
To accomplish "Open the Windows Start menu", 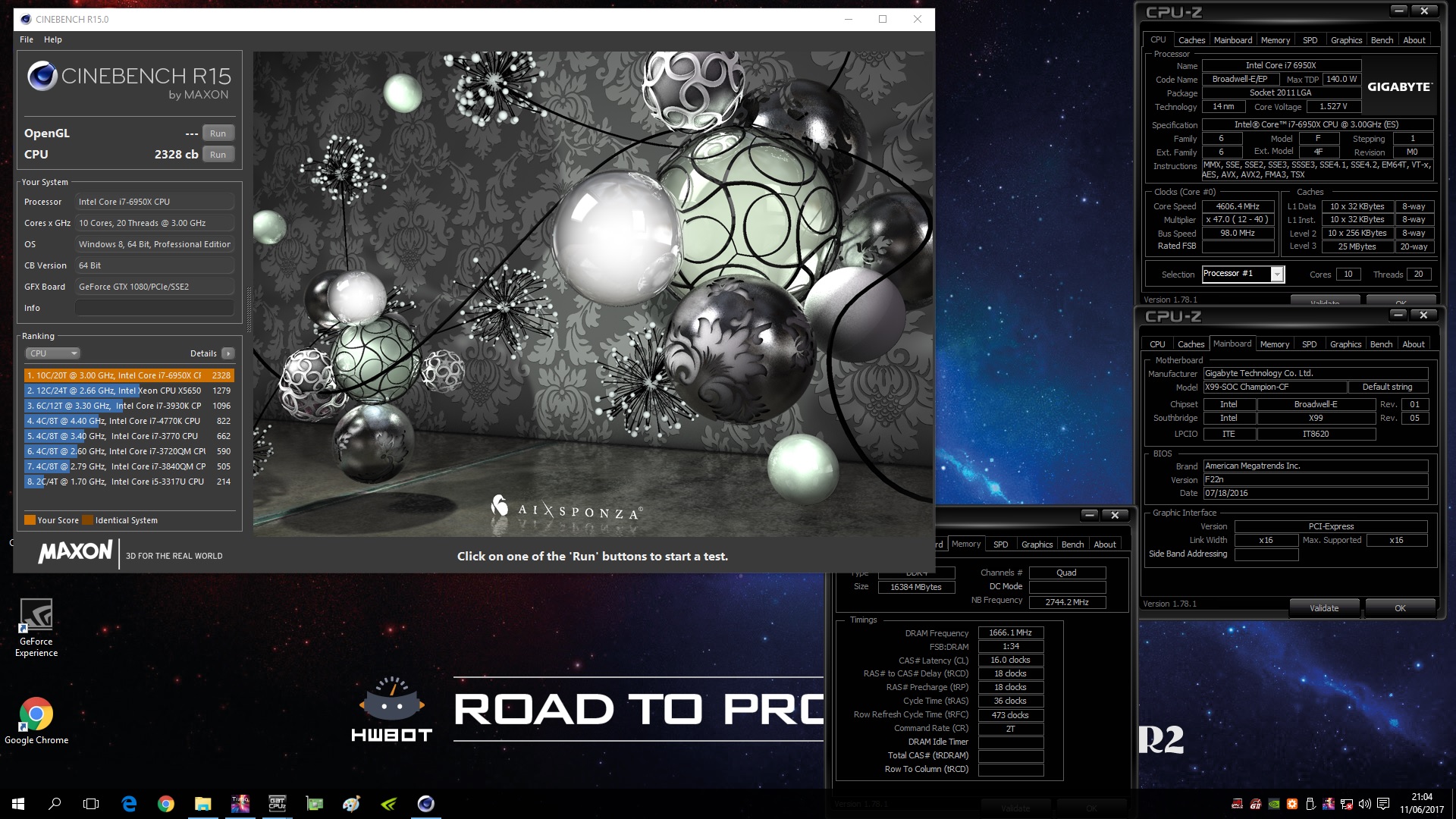I will coord(18,804).
